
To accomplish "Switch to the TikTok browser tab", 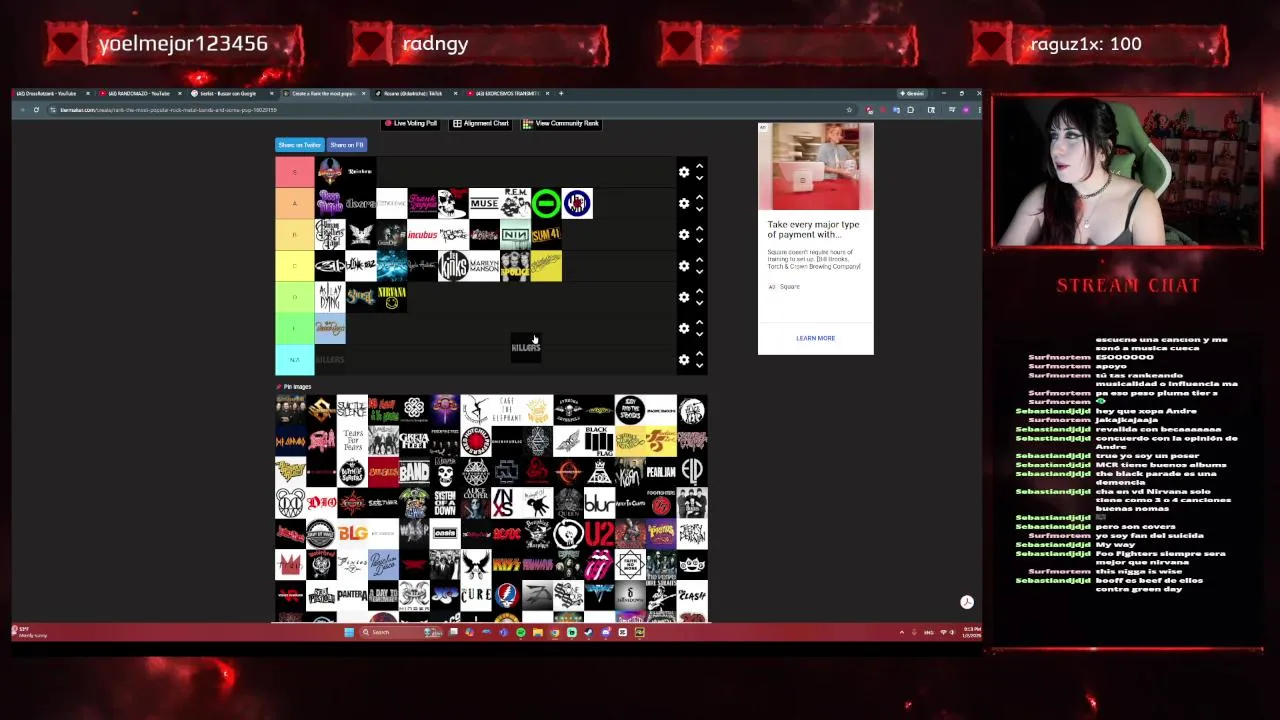I will pyautogui.click(x=416, y=93).
